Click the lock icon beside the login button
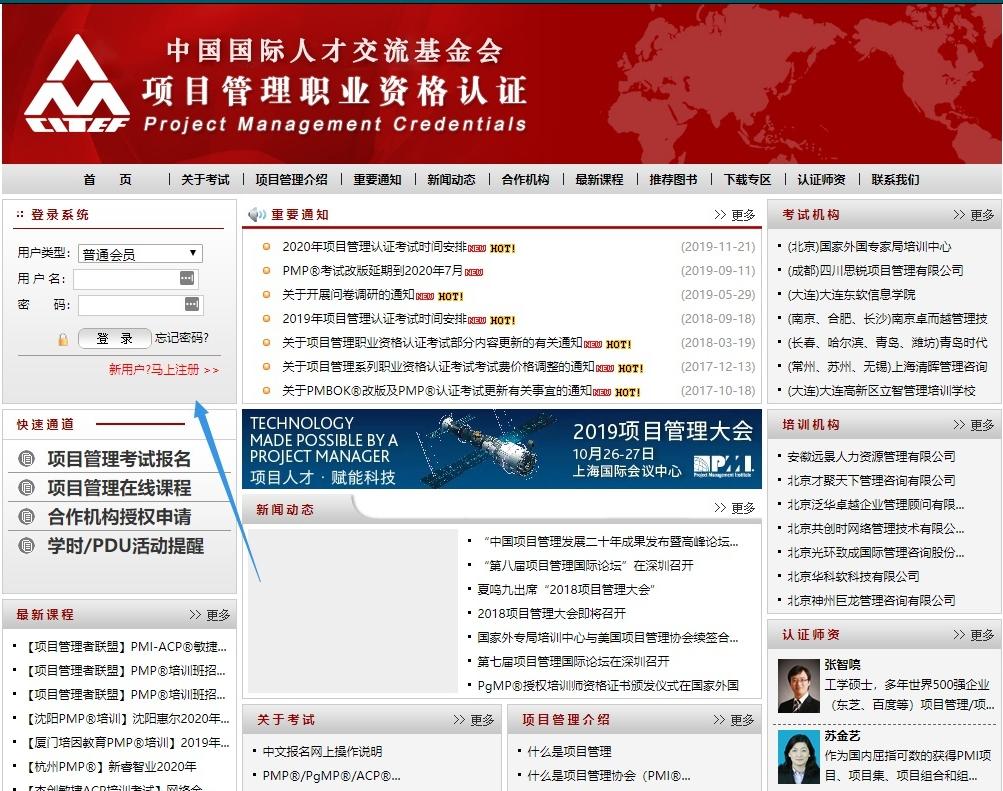This screenshot has height=791, width=1003. pos(62,339)
